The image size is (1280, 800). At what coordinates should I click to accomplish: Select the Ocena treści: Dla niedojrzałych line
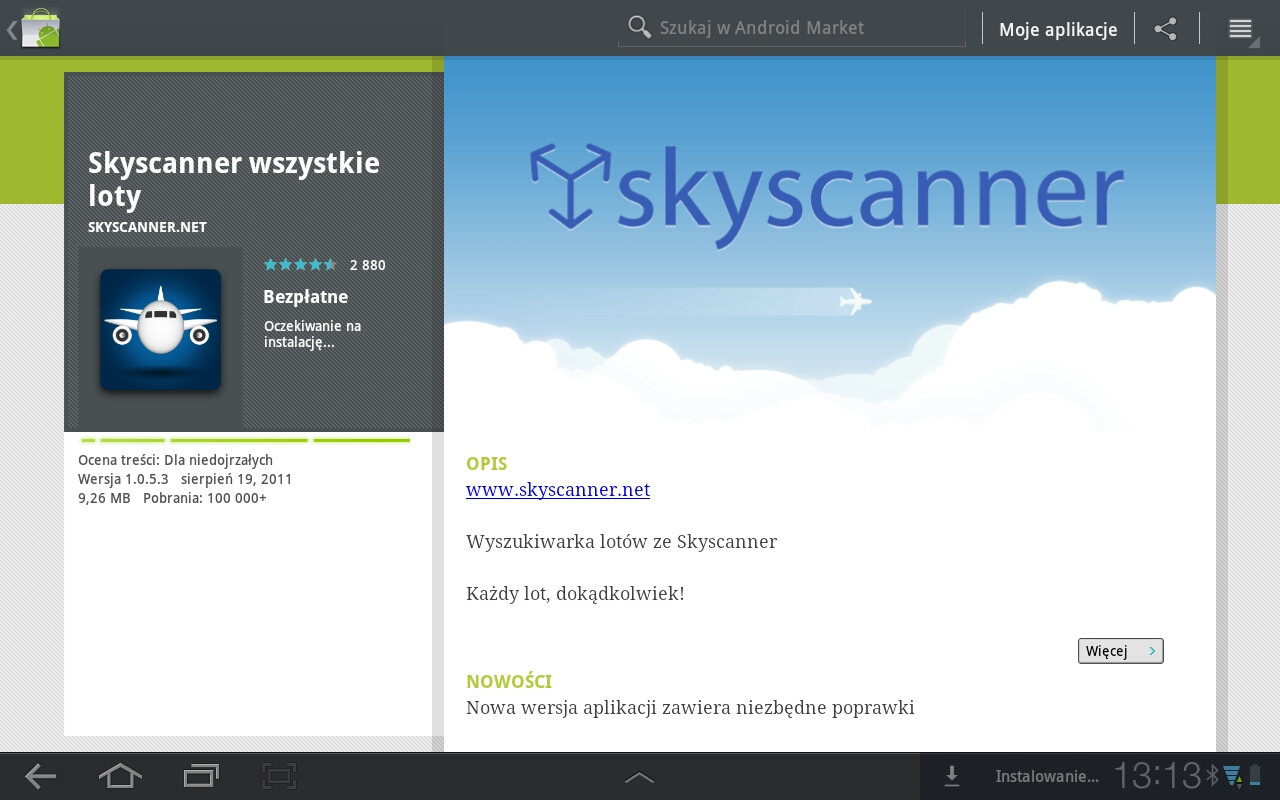pos(175,460)
